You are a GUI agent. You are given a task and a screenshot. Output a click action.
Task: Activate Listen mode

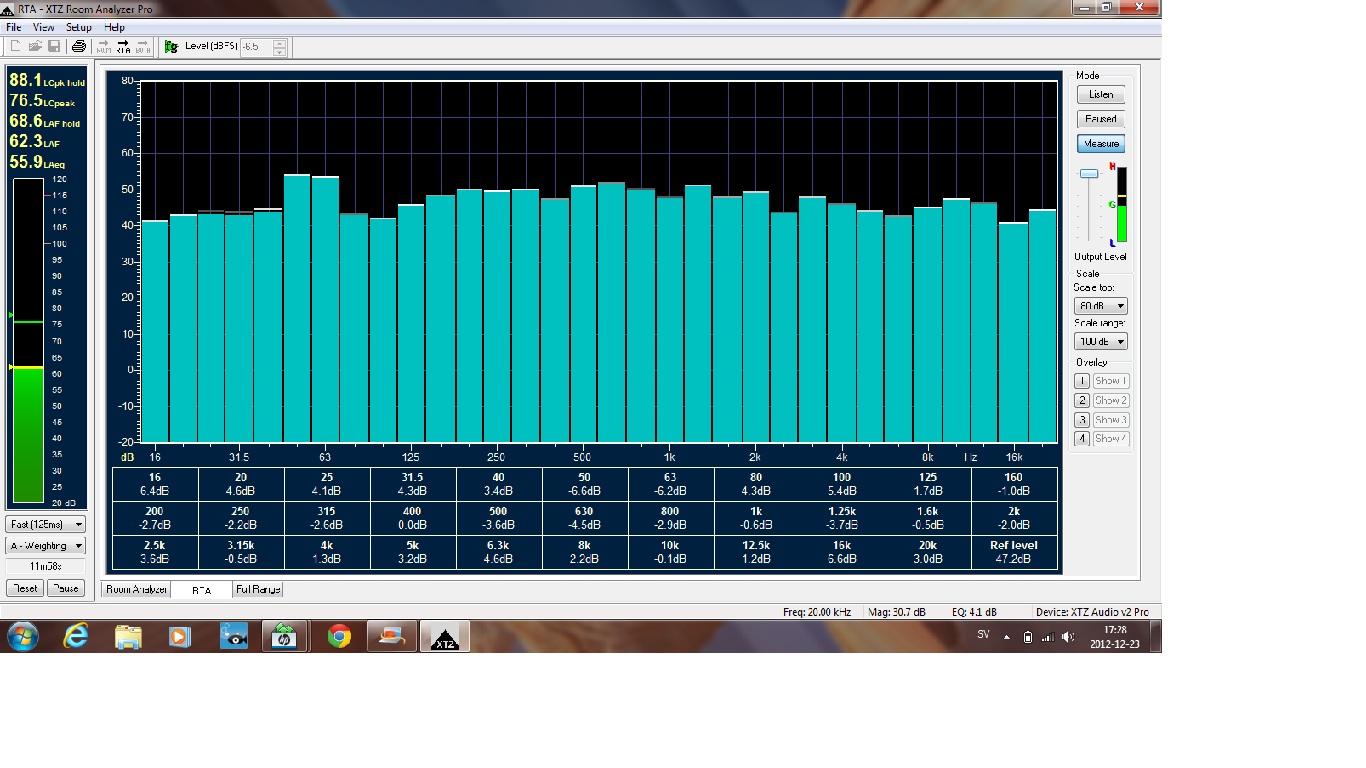pyautogui.click(x=1101, y=94)
